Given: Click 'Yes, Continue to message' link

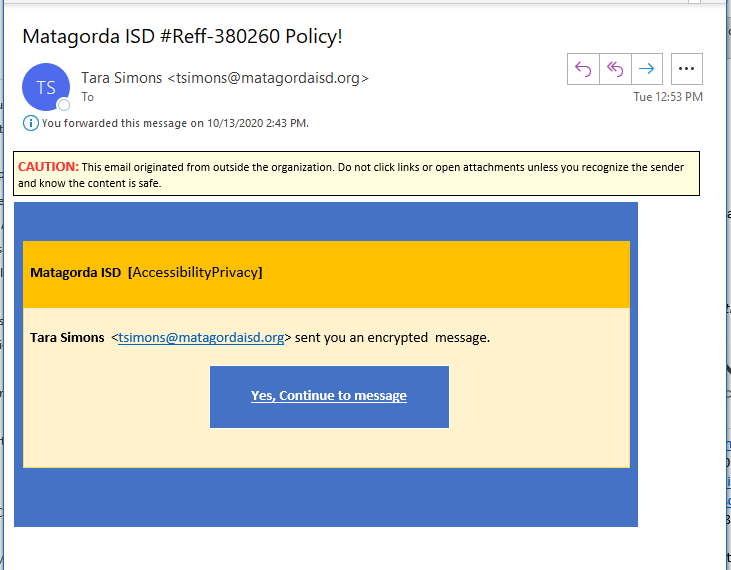Looking at the screenshot, I should point(329,396).
